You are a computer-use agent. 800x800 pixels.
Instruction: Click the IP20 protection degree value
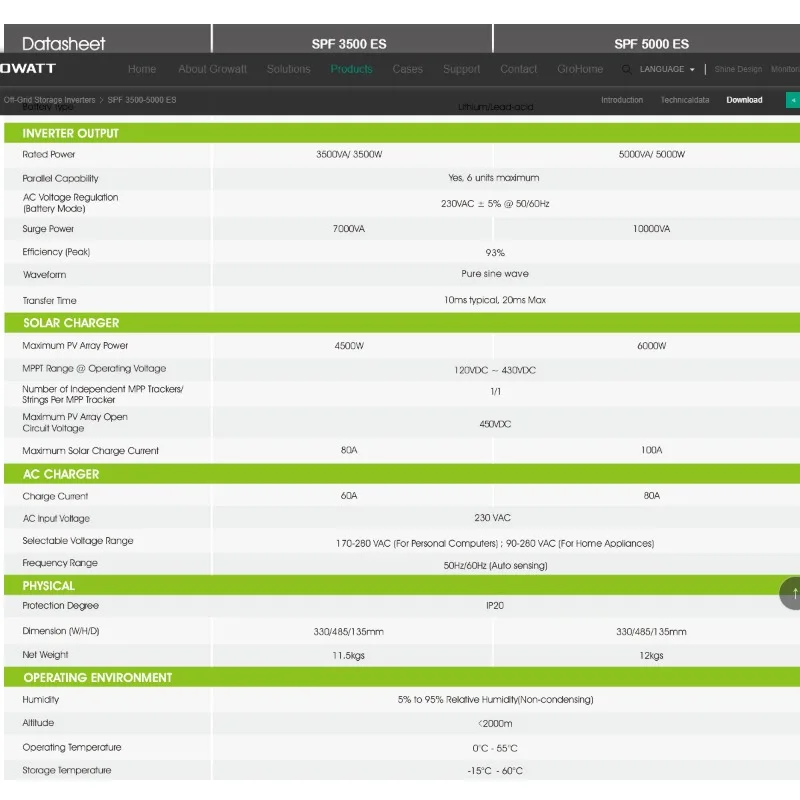click(495, 606)
